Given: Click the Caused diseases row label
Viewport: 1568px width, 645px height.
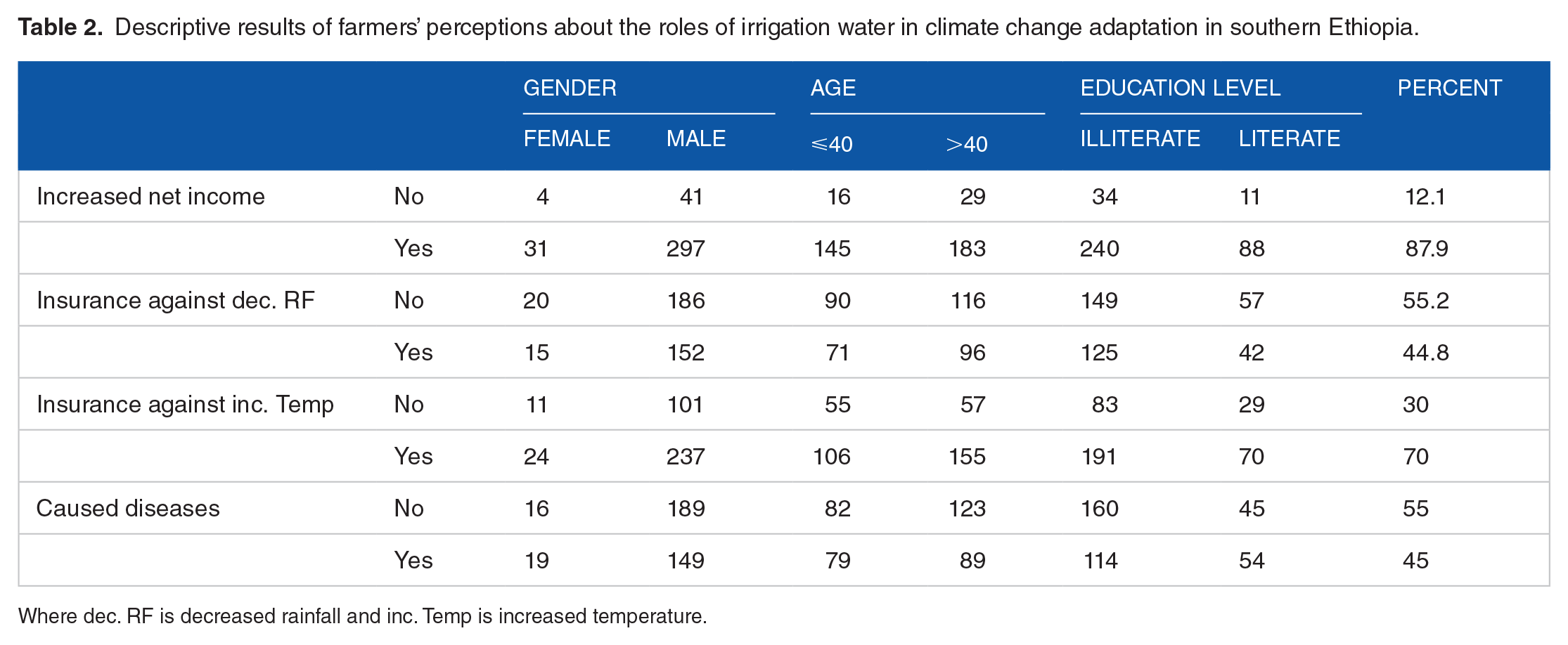Looking at the screenshot, I should click(128, 508).
